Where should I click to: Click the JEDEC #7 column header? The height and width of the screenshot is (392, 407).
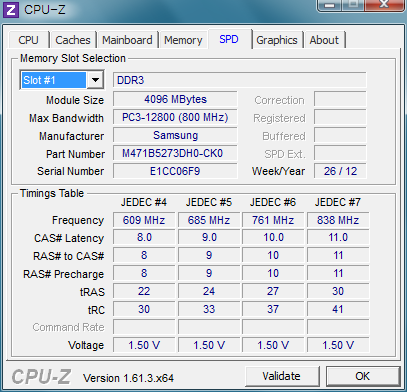338,202
